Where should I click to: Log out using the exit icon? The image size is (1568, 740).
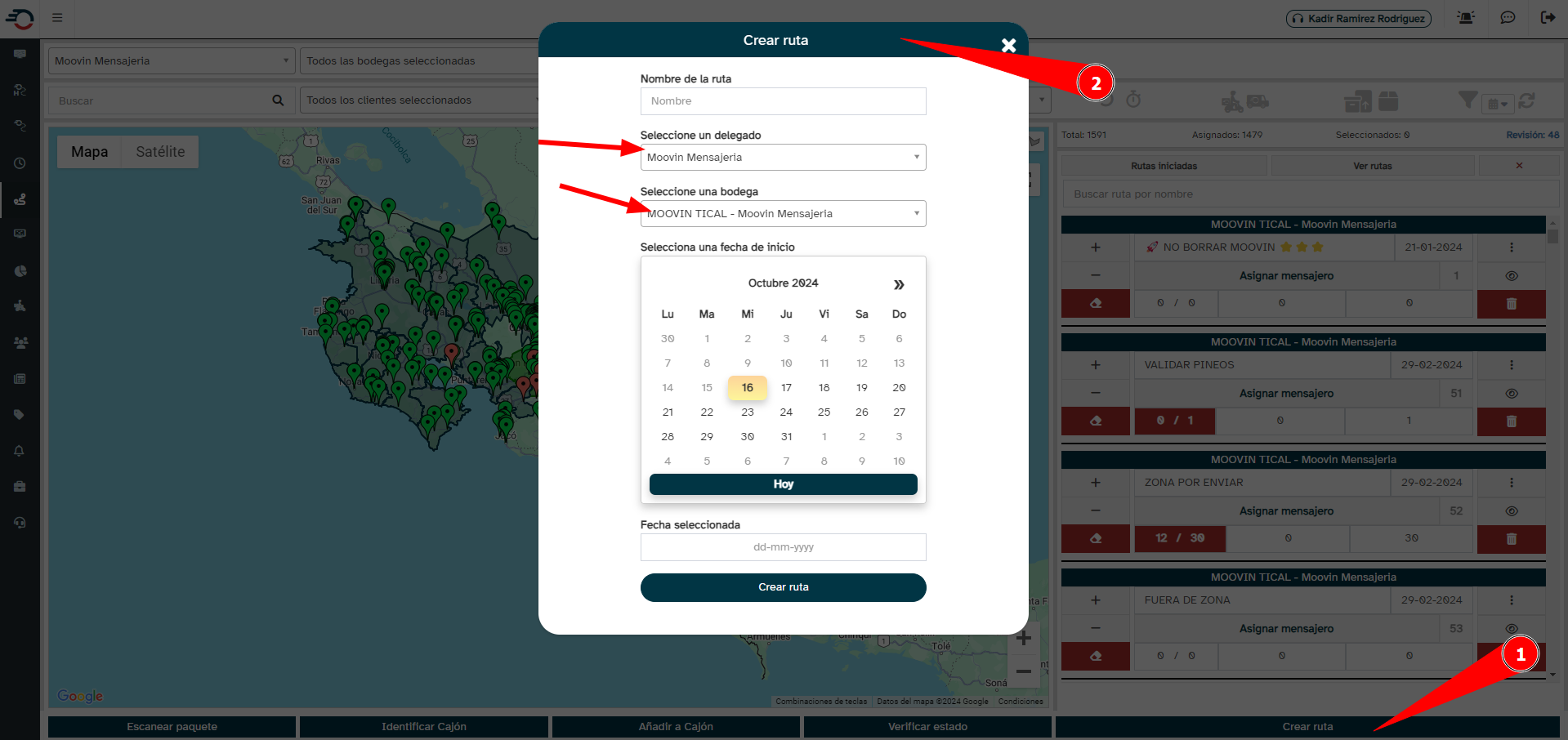click(x=1548, y=17)
